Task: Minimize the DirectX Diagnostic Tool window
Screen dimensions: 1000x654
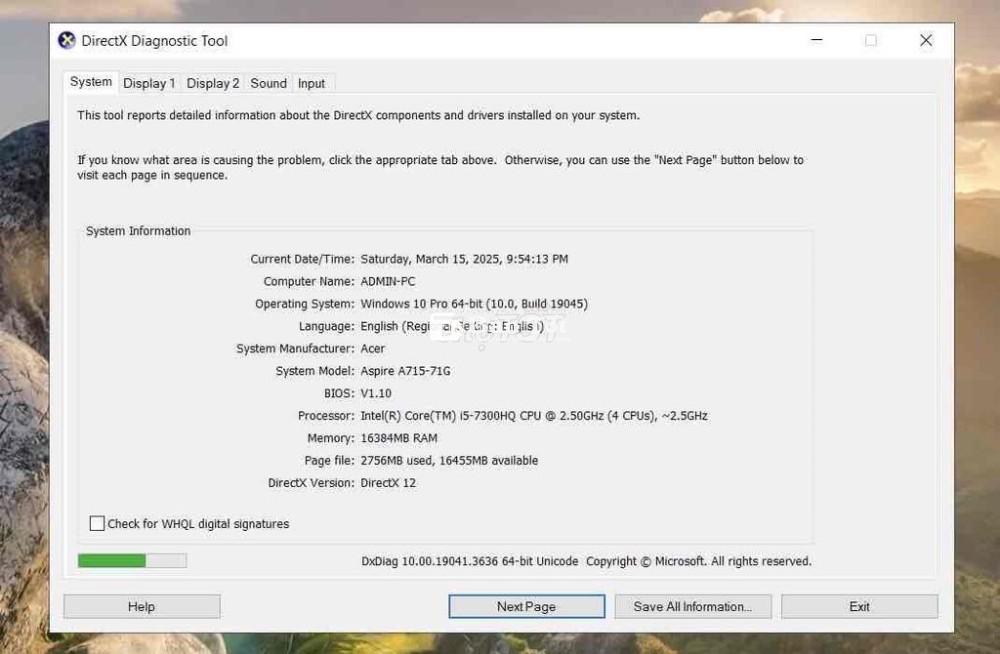Action: click(x=816, y=40)
